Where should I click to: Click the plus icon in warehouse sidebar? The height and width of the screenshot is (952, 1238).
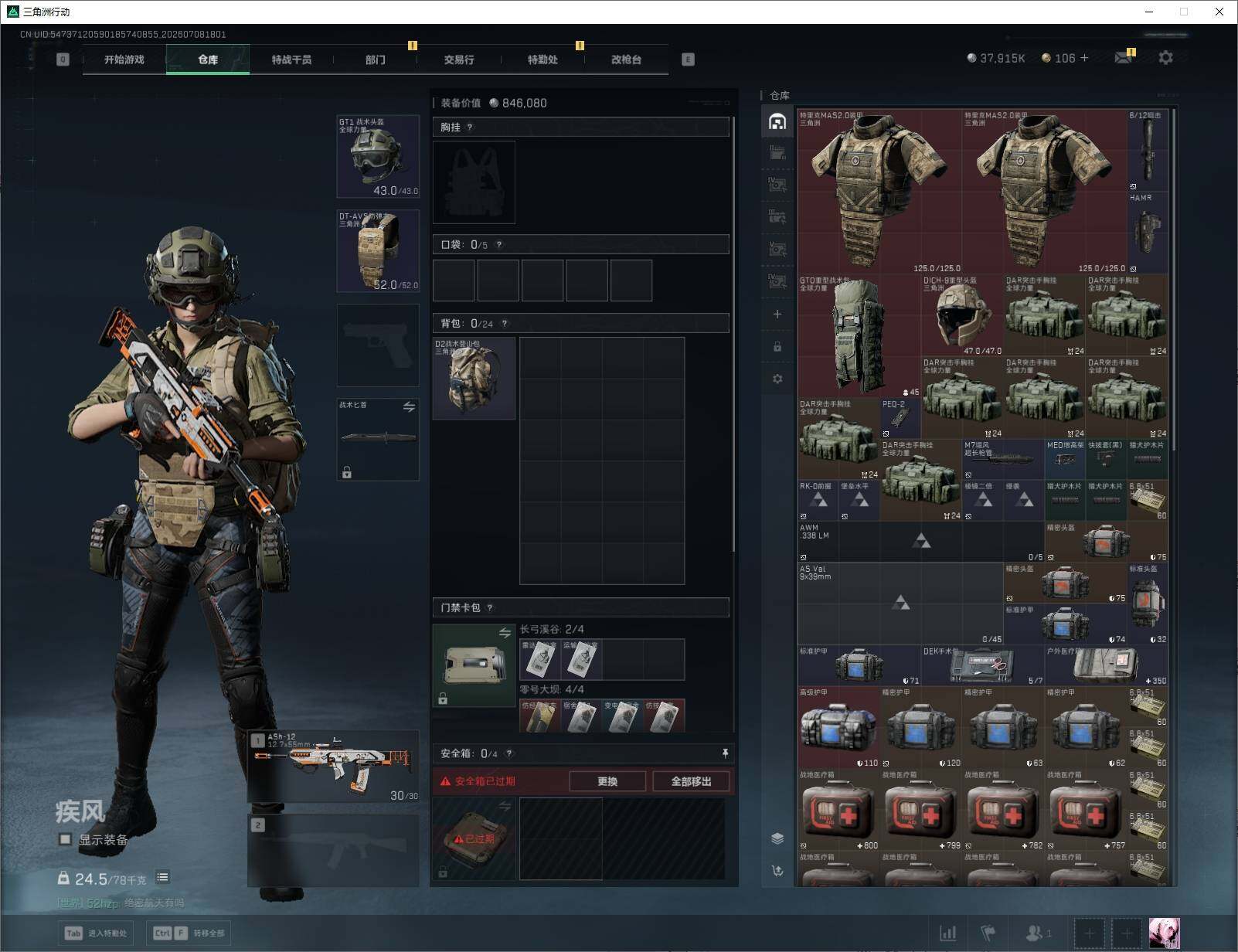point(777,314)
